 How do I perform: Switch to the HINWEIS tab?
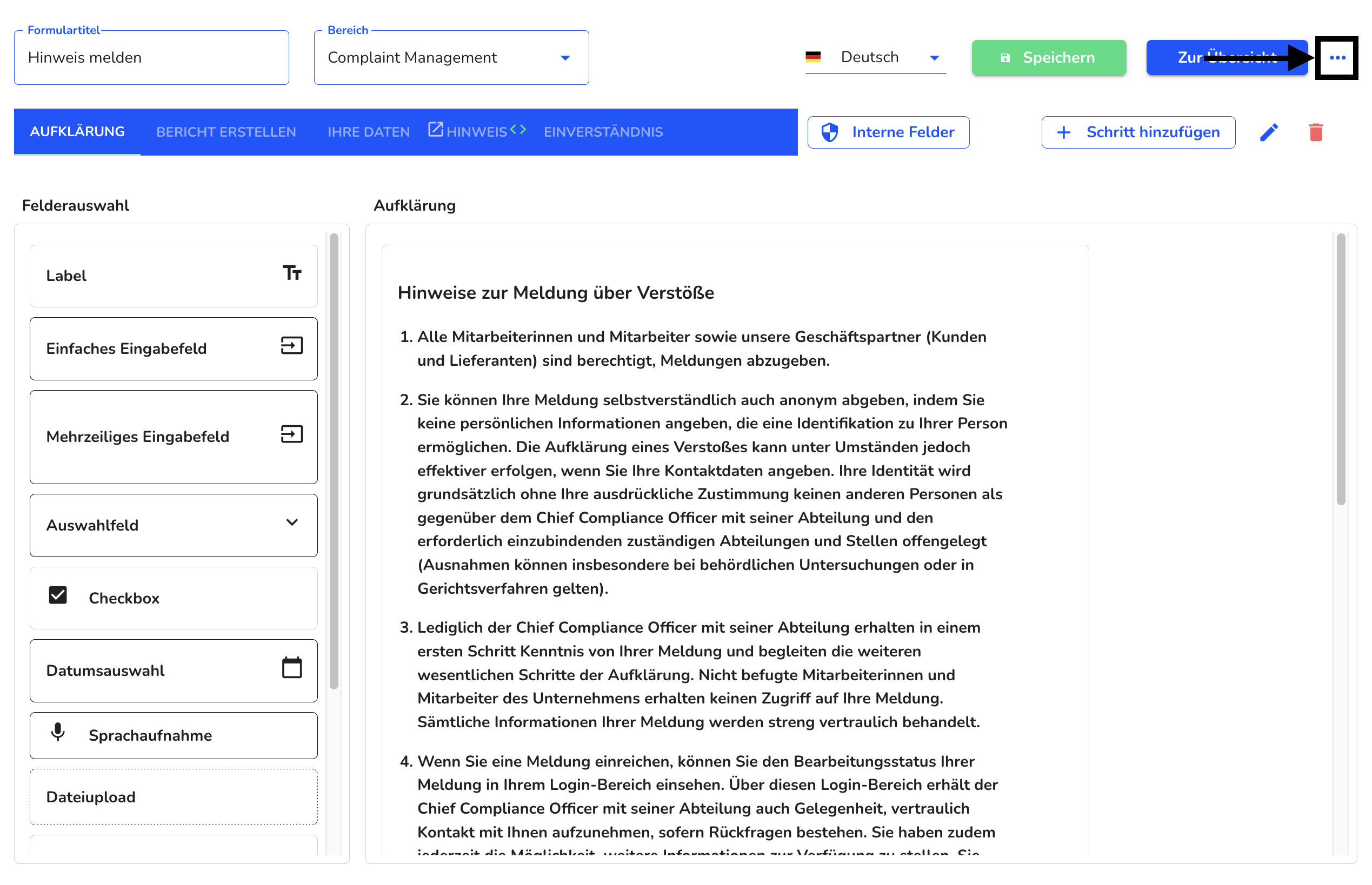pyautogui.click(x=477, y=132)
